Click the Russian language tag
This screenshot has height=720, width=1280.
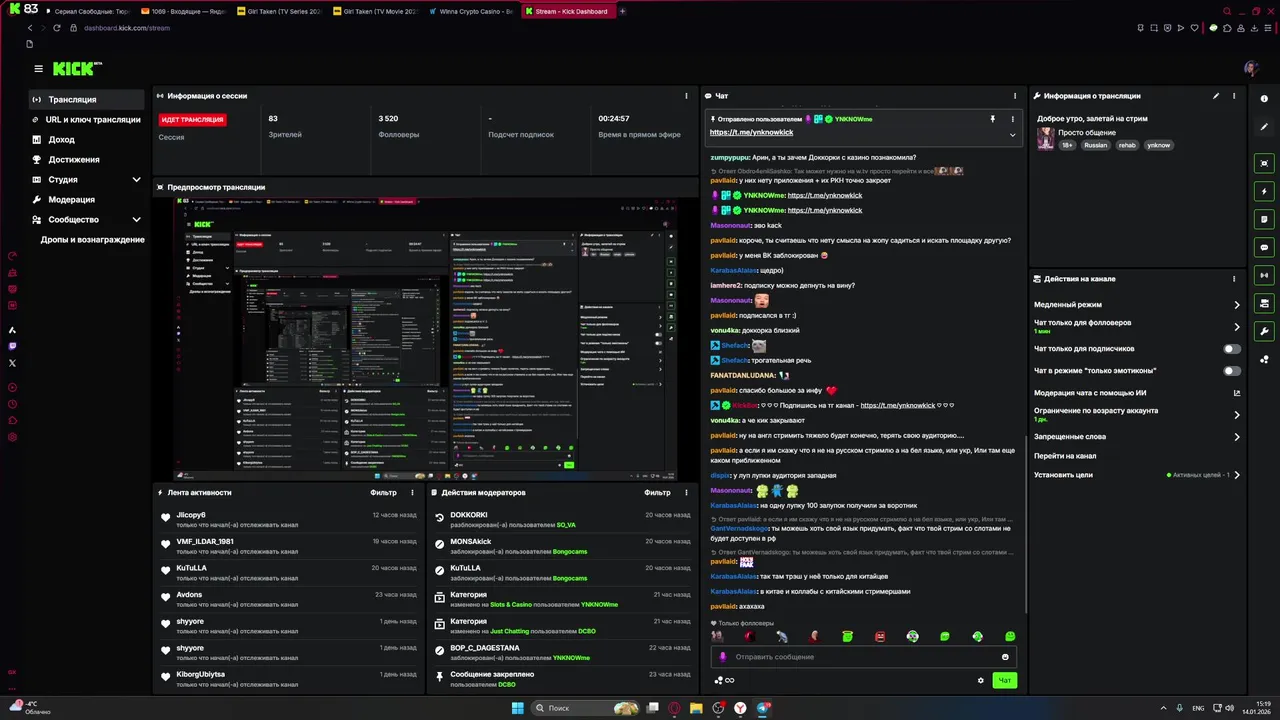pyautogui.click(x=1096, y=145)
